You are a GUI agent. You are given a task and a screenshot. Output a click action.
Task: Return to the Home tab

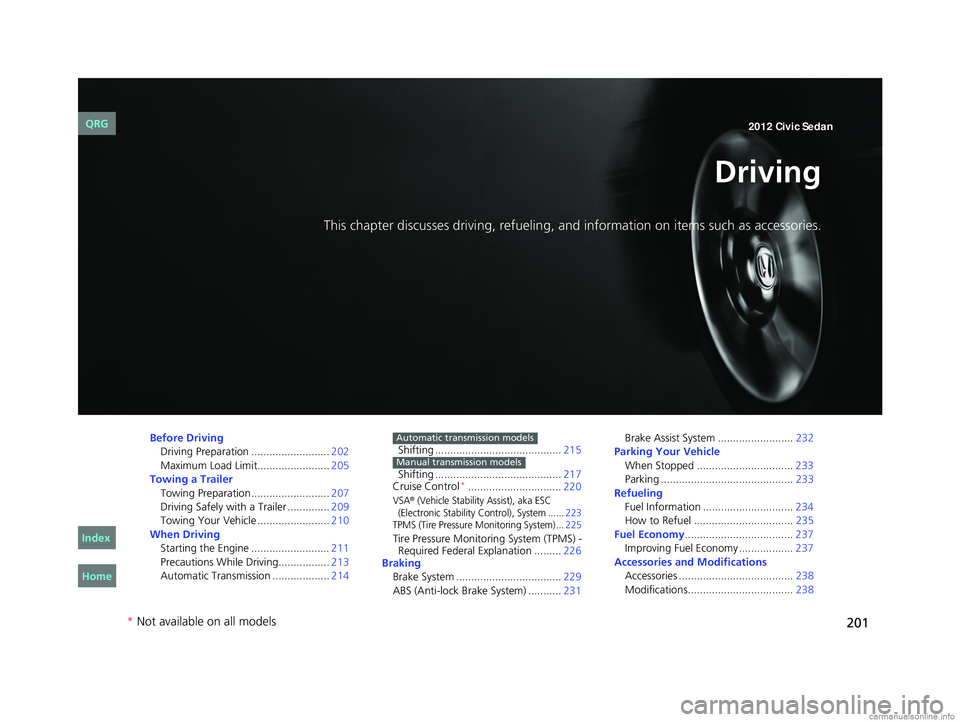click(97, 576)
